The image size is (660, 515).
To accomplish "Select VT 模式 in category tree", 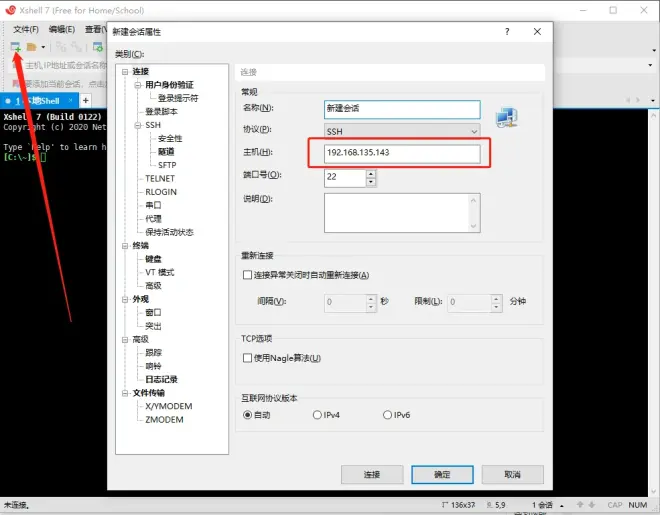I will pyautogui.click(x=160, y=273).
